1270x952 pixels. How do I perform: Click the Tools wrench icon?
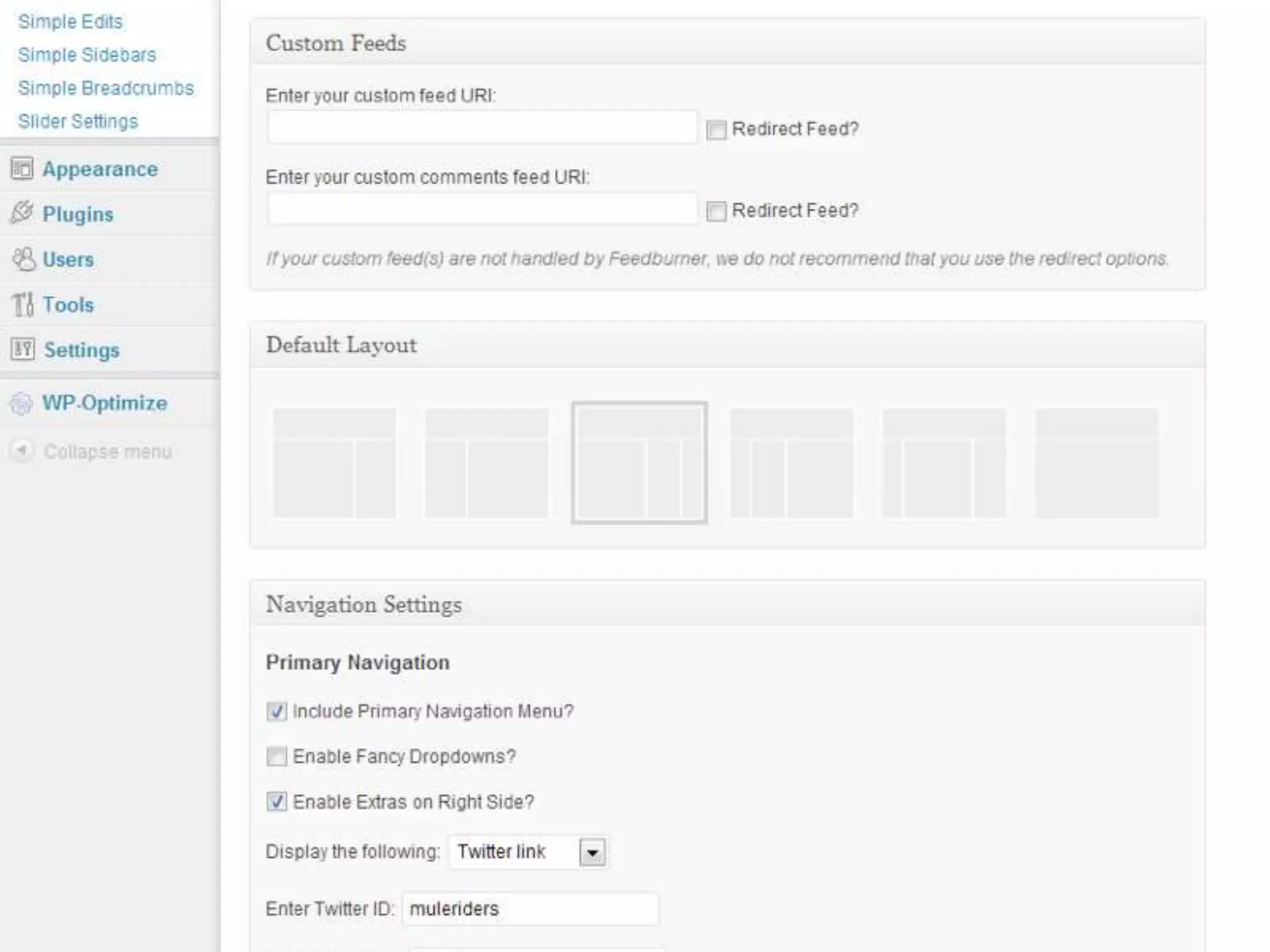[23, 304]
